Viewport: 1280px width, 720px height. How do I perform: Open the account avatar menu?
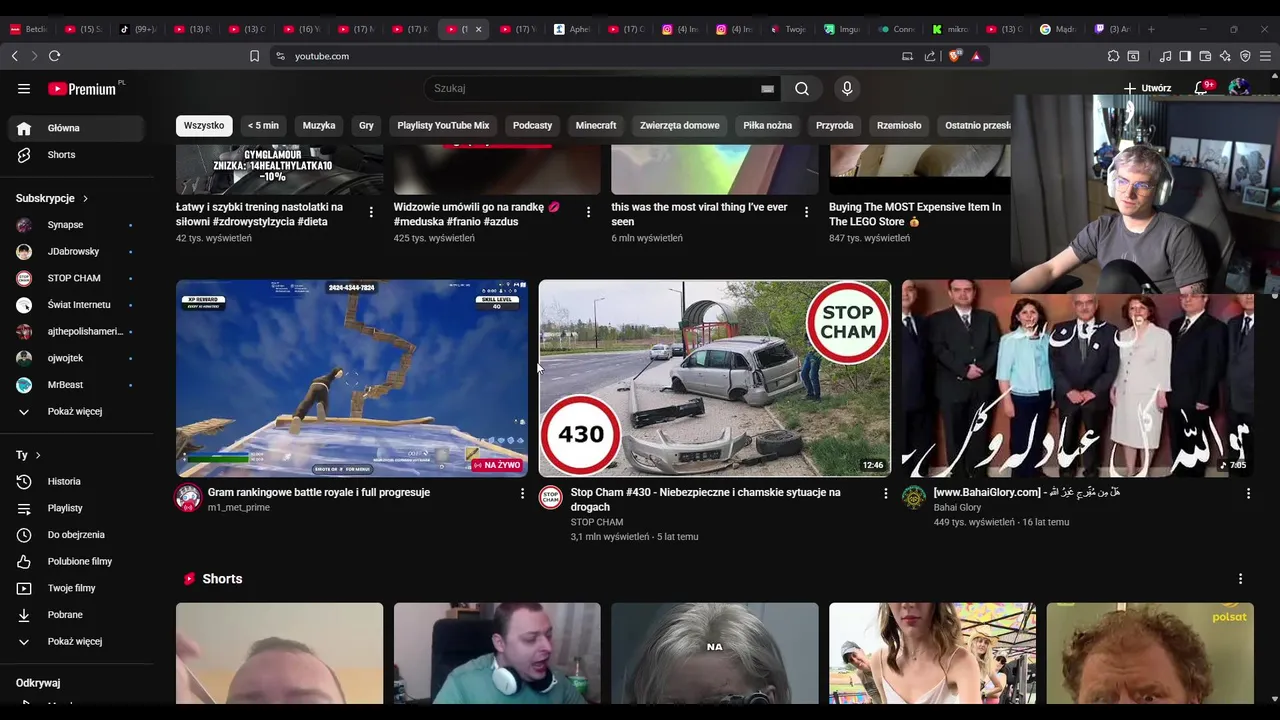[x=1239, y=88]
